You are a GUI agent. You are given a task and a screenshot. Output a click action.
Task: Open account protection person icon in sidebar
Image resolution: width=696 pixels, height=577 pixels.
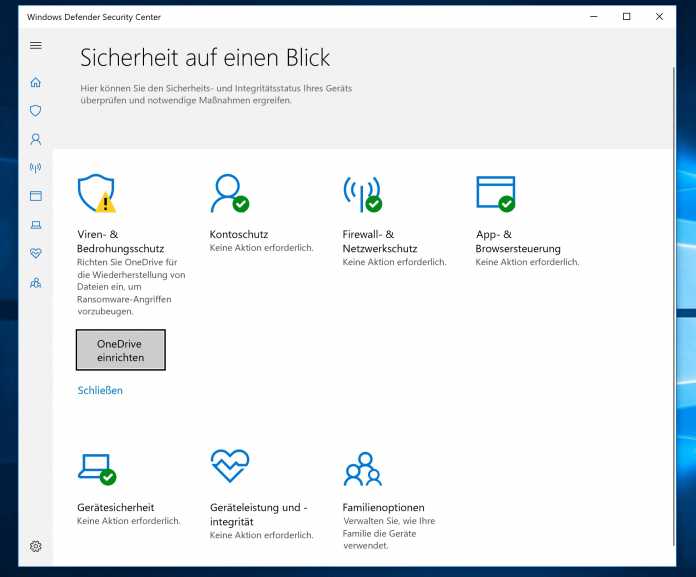(x=36, y=140)
